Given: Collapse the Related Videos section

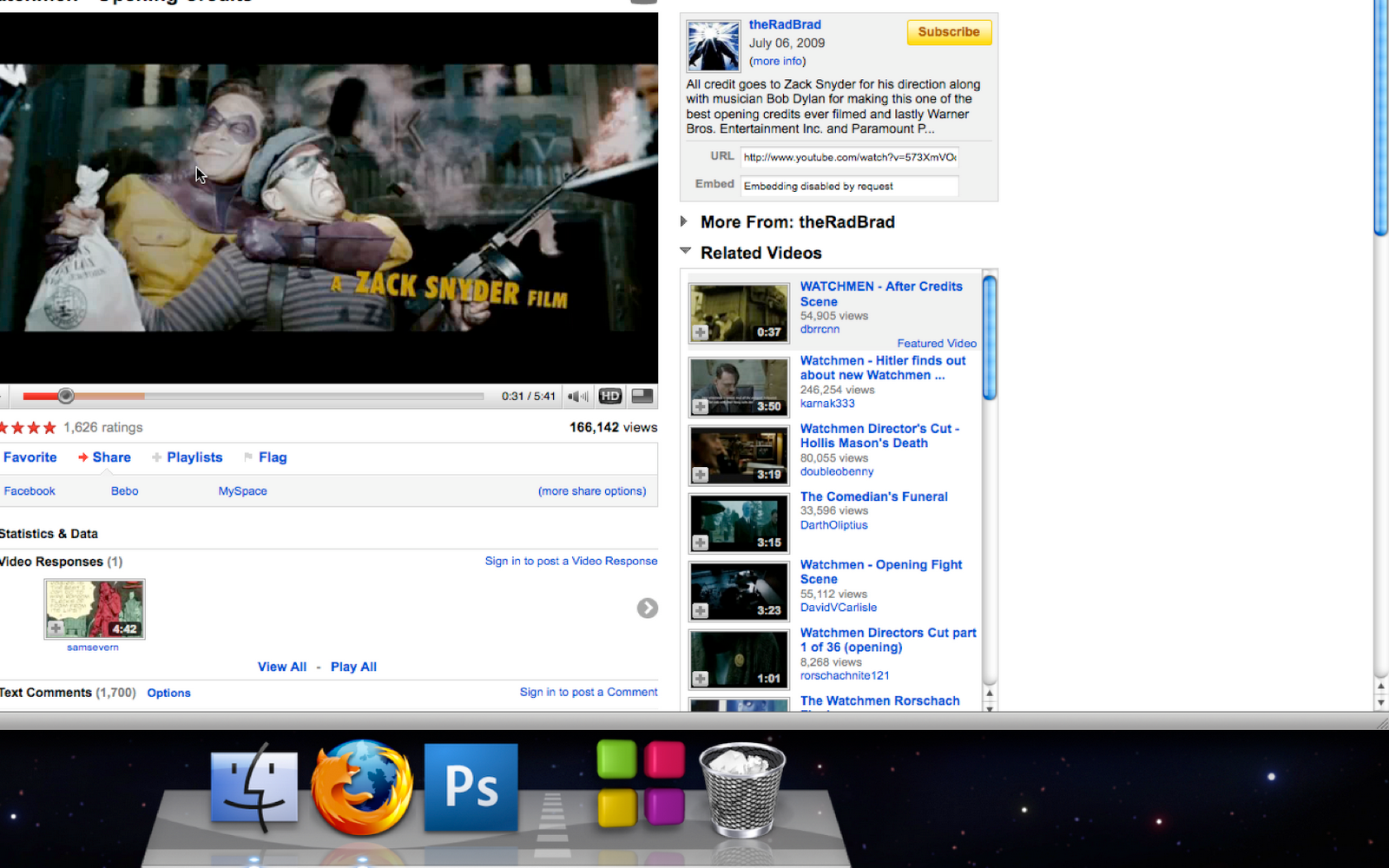Looking at the screenshot, I should [685, 251].
